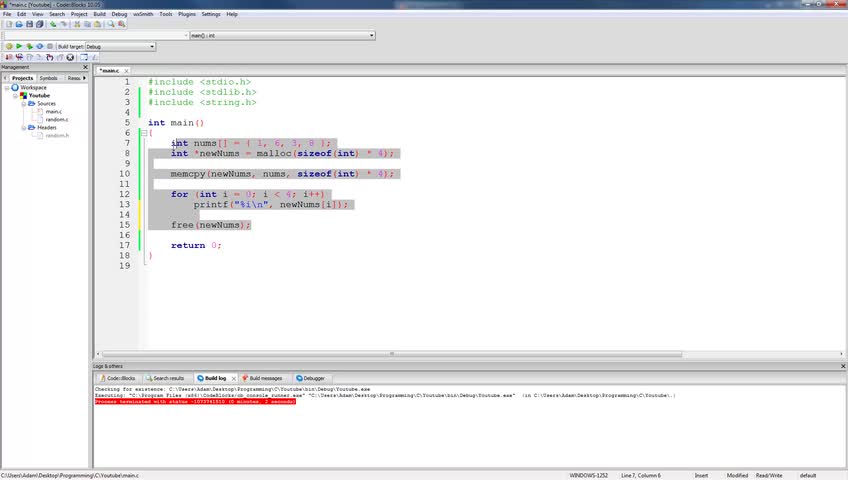Screen dimensions: 848x480
Task: Click the Redo toolbar icon
Action: tap(64, 24)
